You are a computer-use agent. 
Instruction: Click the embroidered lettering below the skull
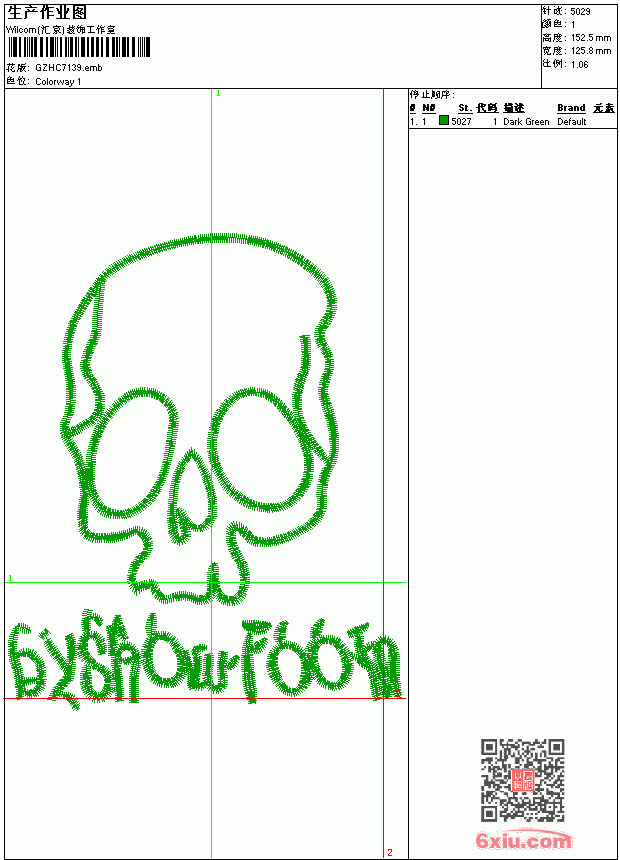[x=205, y=658]
